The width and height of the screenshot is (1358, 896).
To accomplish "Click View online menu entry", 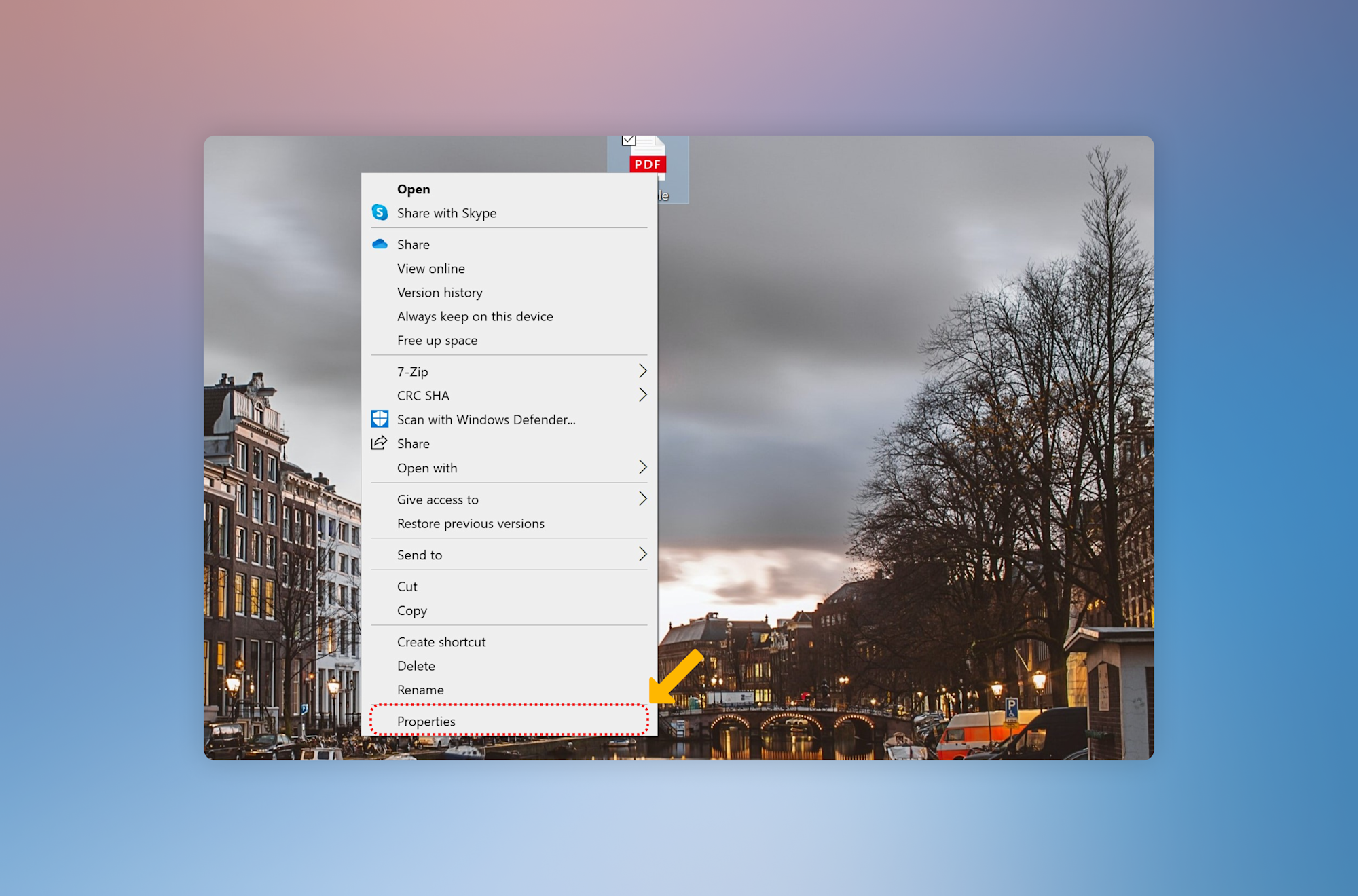I will [431, 268].
